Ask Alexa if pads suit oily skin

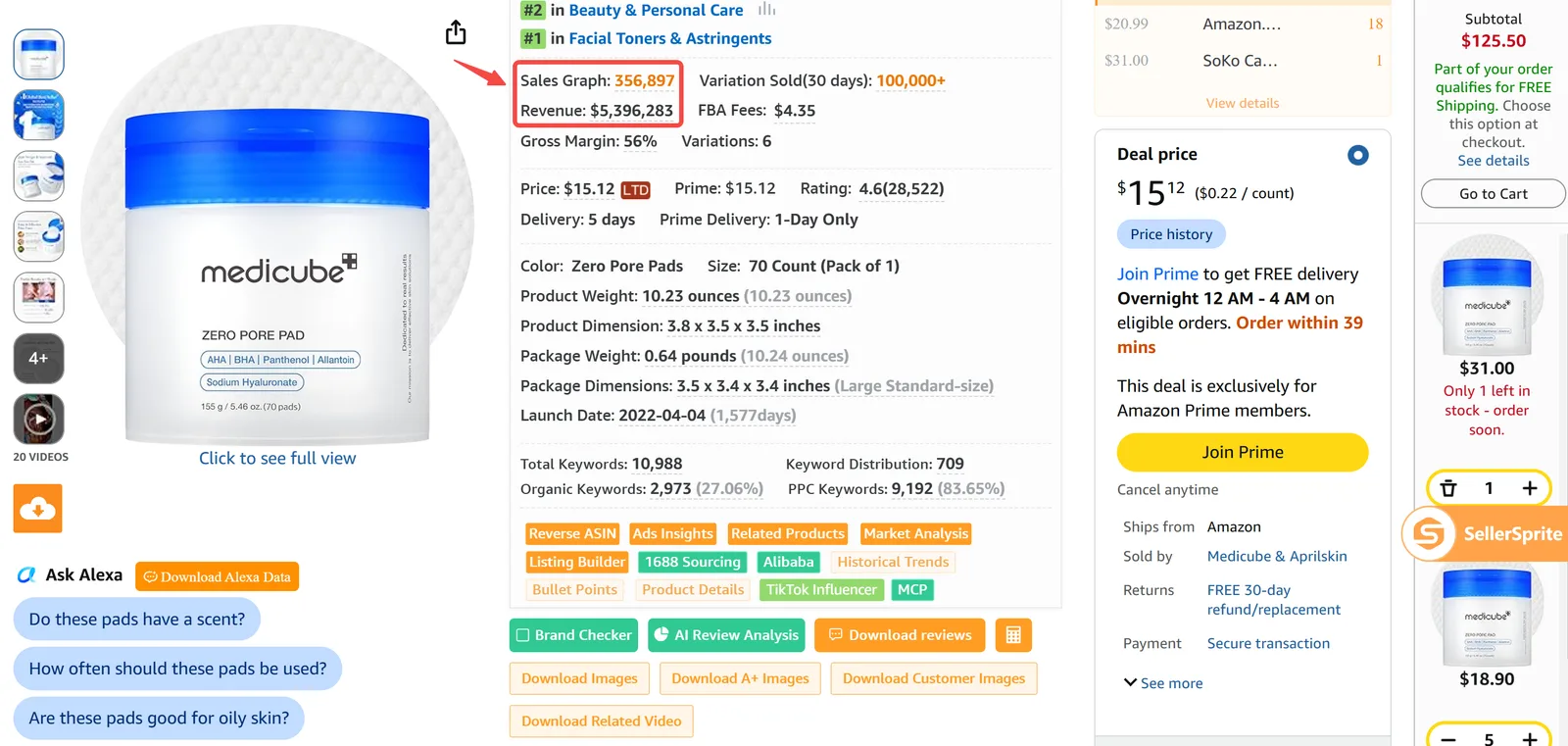pos(159,719)
